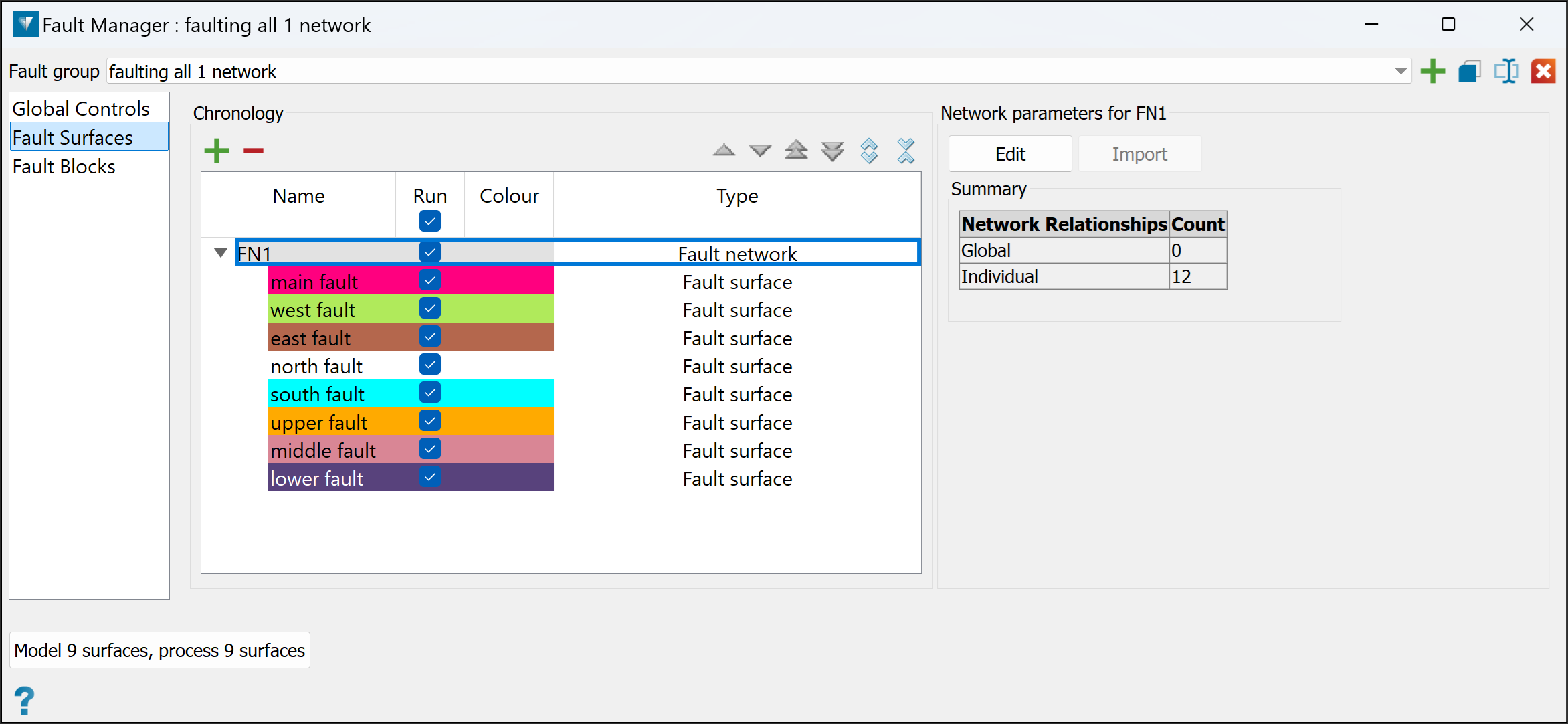1568x724 pixels.
Task: Move the selected item to the bottom
Action: [x=833, y=151]
